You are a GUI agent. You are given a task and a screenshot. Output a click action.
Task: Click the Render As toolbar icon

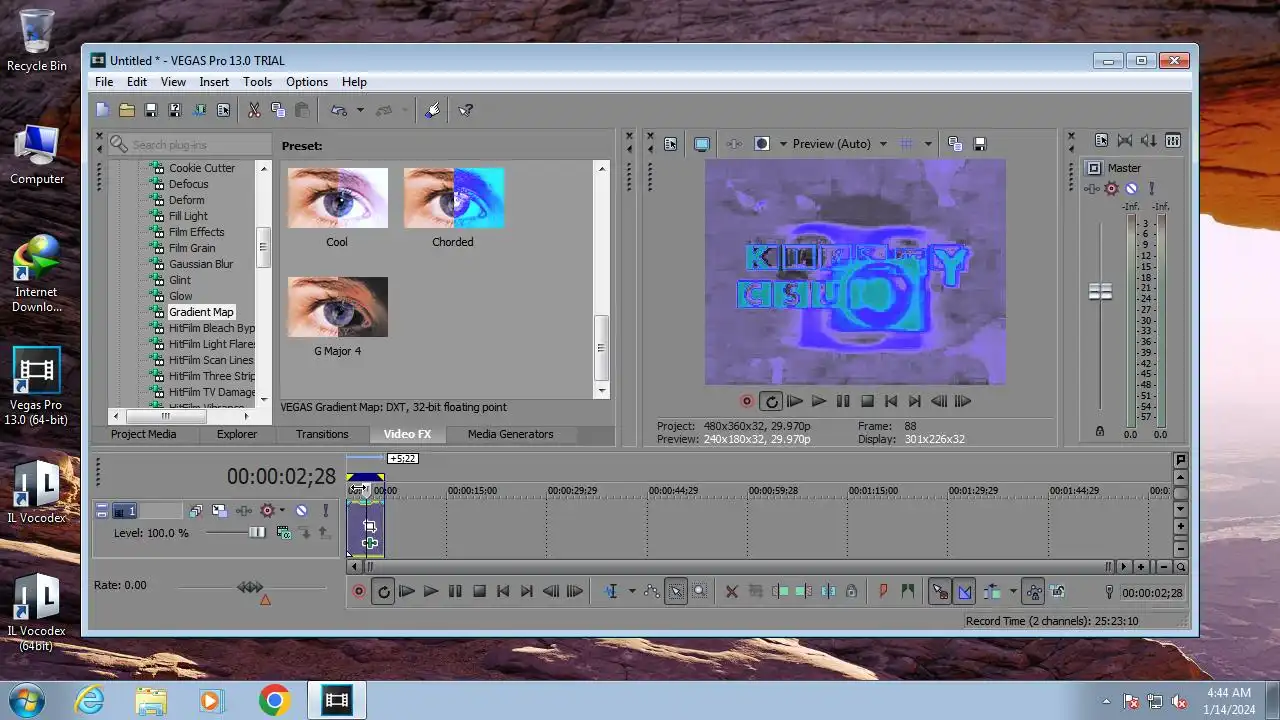(199, 111)
